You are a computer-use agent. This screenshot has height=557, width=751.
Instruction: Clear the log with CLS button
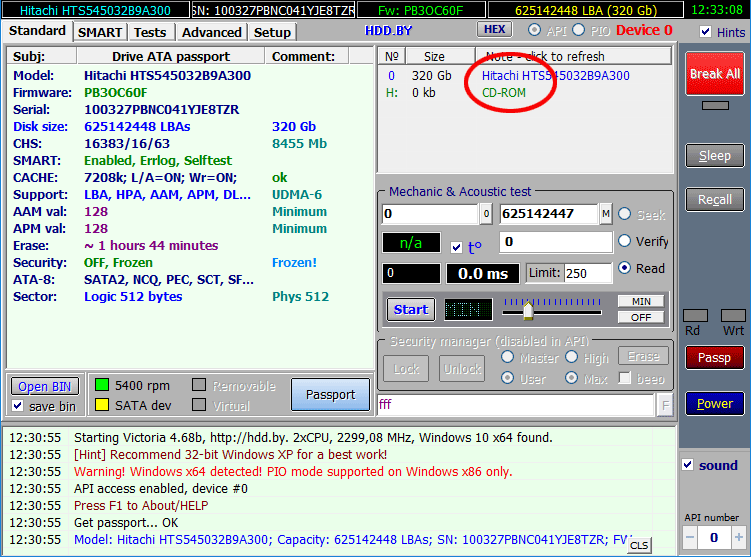(x=639, y=546)
